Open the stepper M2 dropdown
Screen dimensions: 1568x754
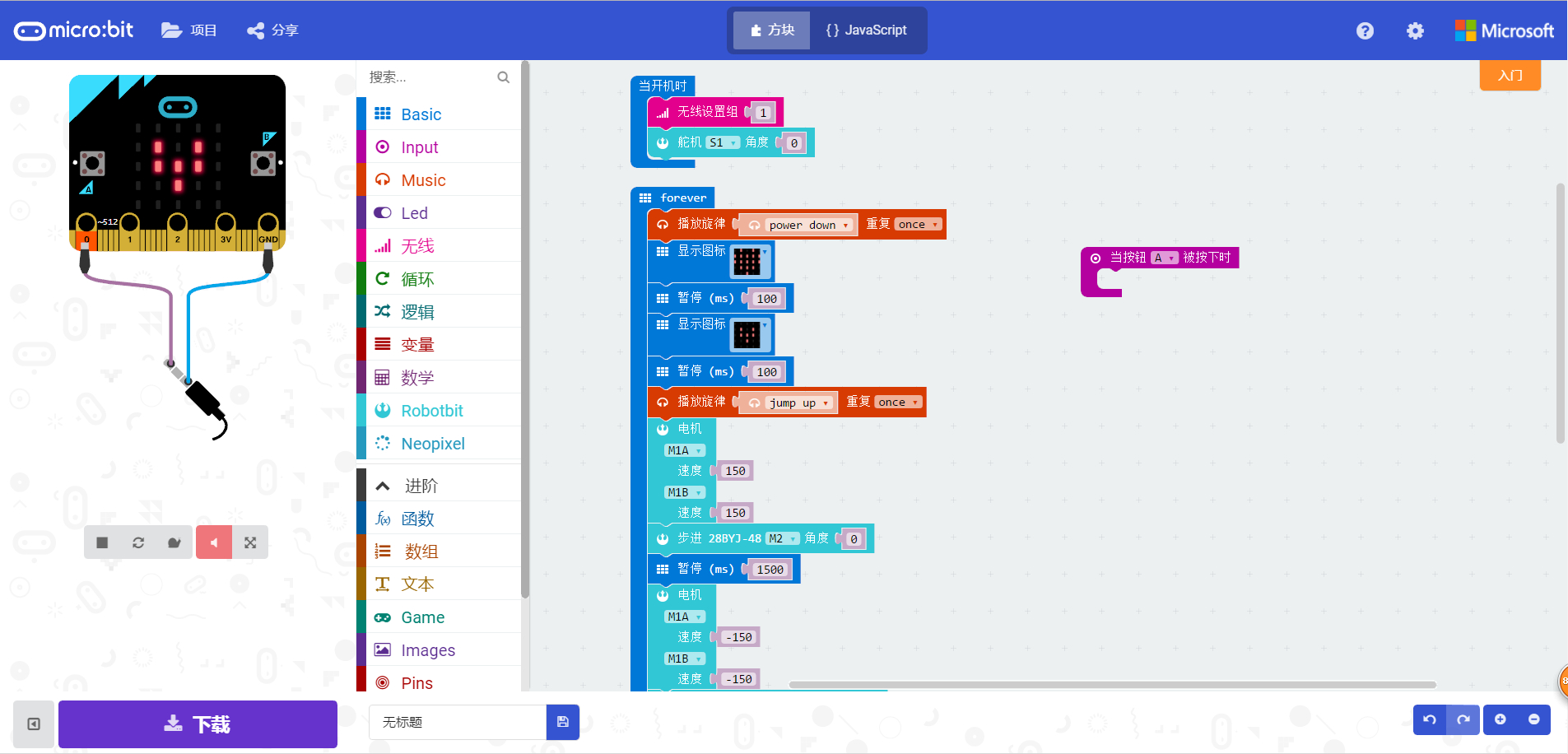pos(783,538)
